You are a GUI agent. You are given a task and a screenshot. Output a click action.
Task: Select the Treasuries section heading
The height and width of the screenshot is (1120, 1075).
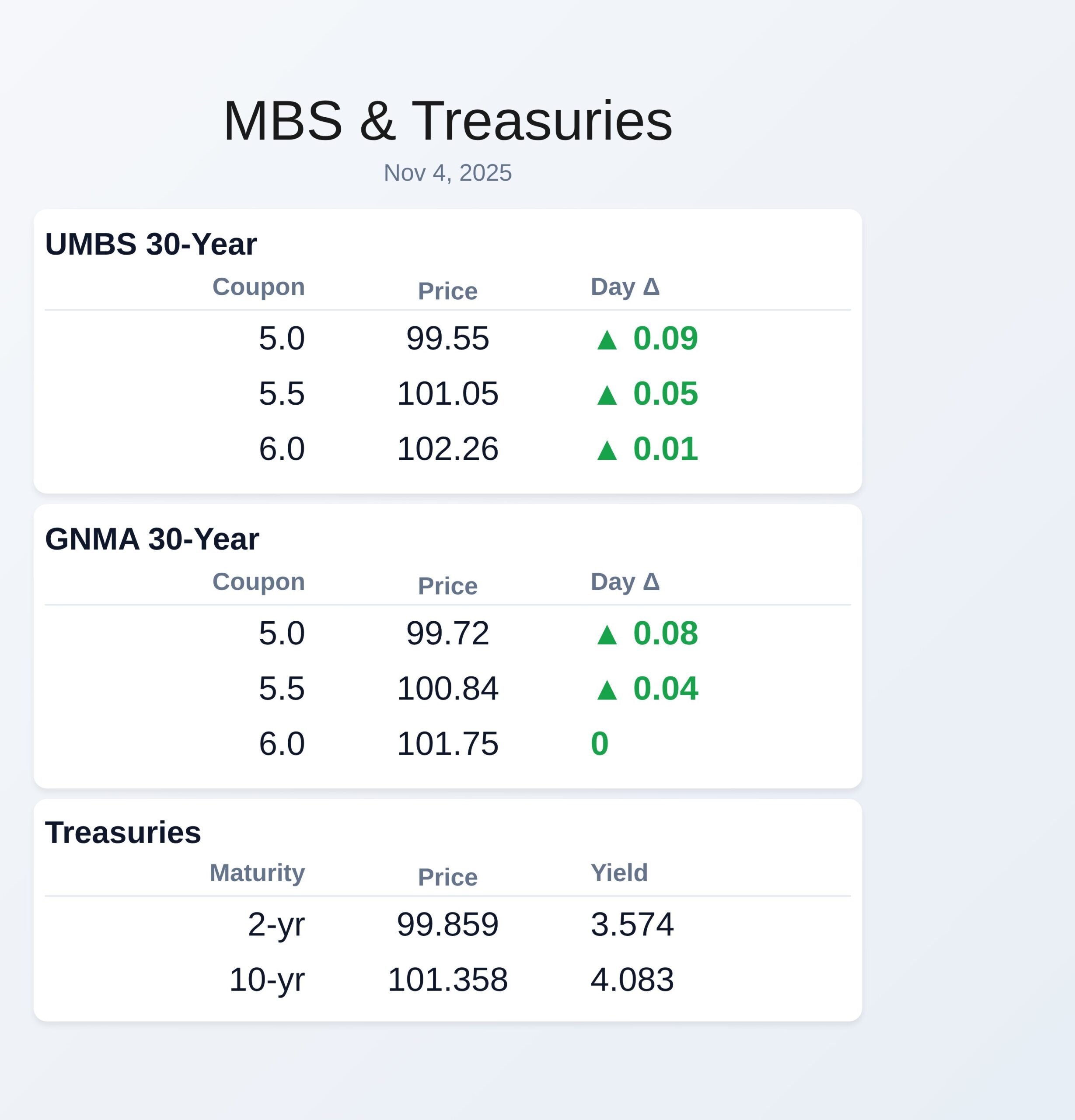(x=123, y=832)
